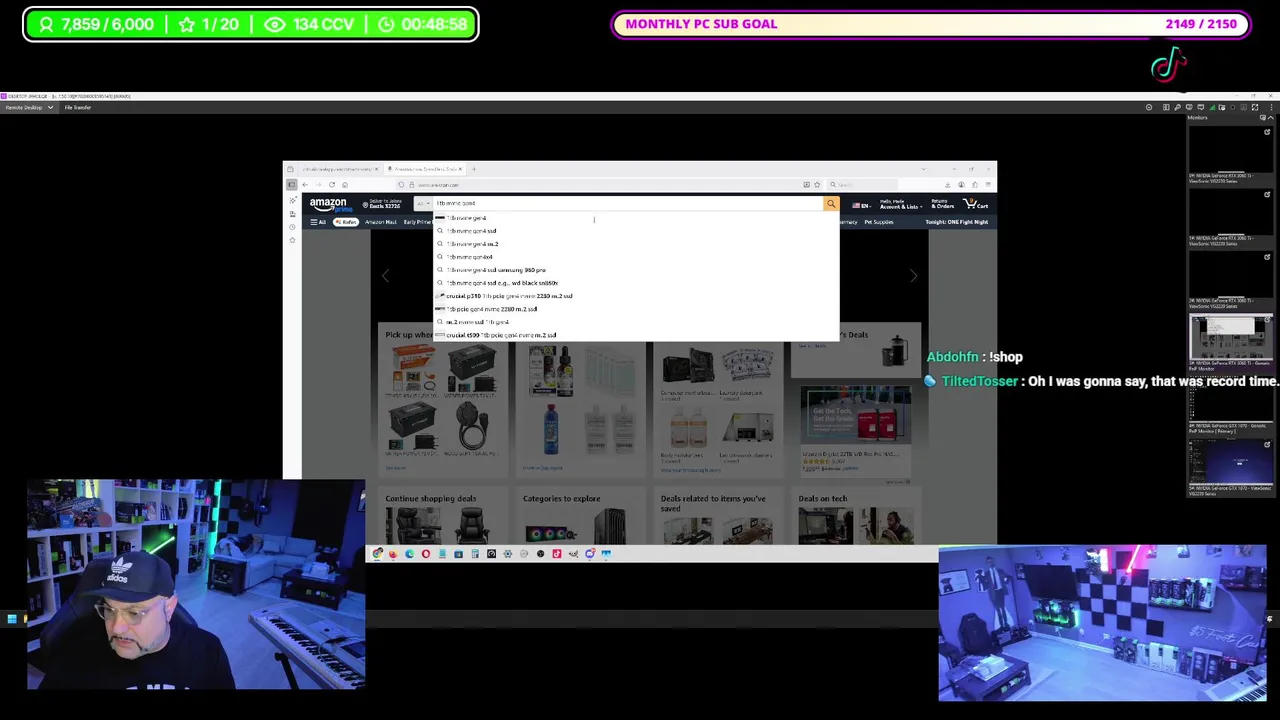
Task: Click Tonight: ONE Fight Night link
Action: [957, 222]
